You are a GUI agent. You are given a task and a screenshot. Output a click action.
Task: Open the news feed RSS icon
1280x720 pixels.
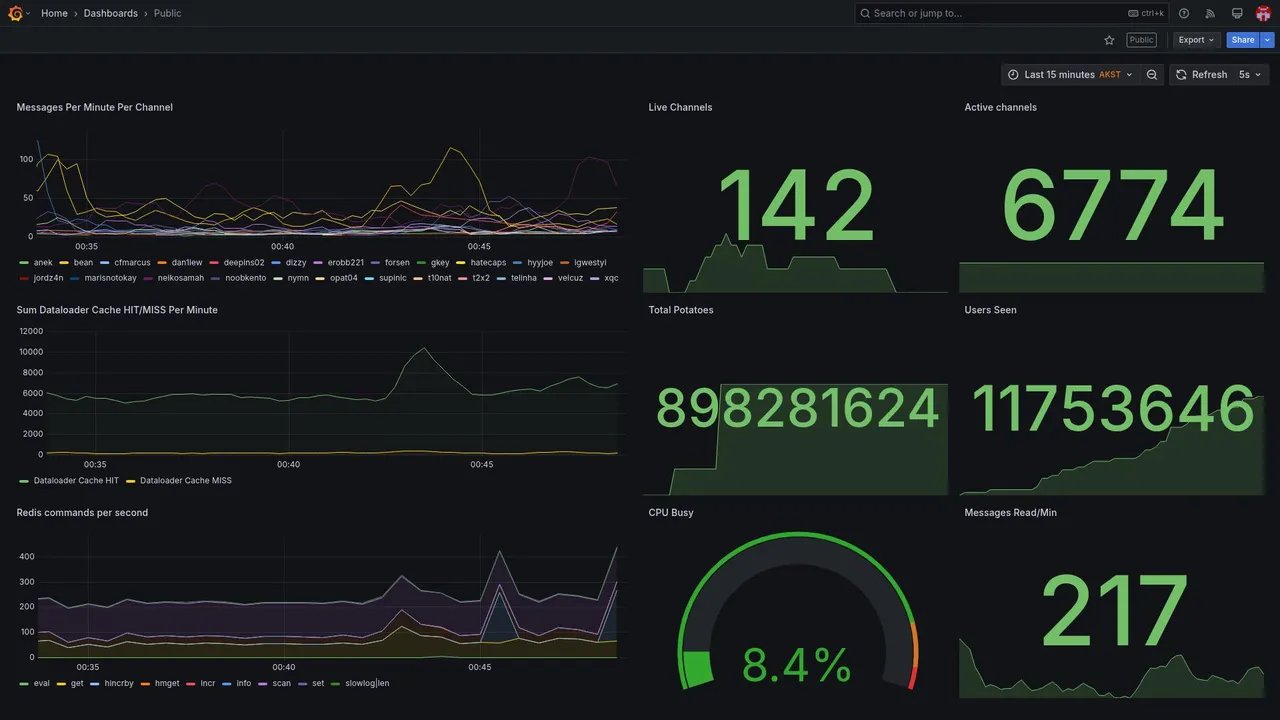[1210, 13]
